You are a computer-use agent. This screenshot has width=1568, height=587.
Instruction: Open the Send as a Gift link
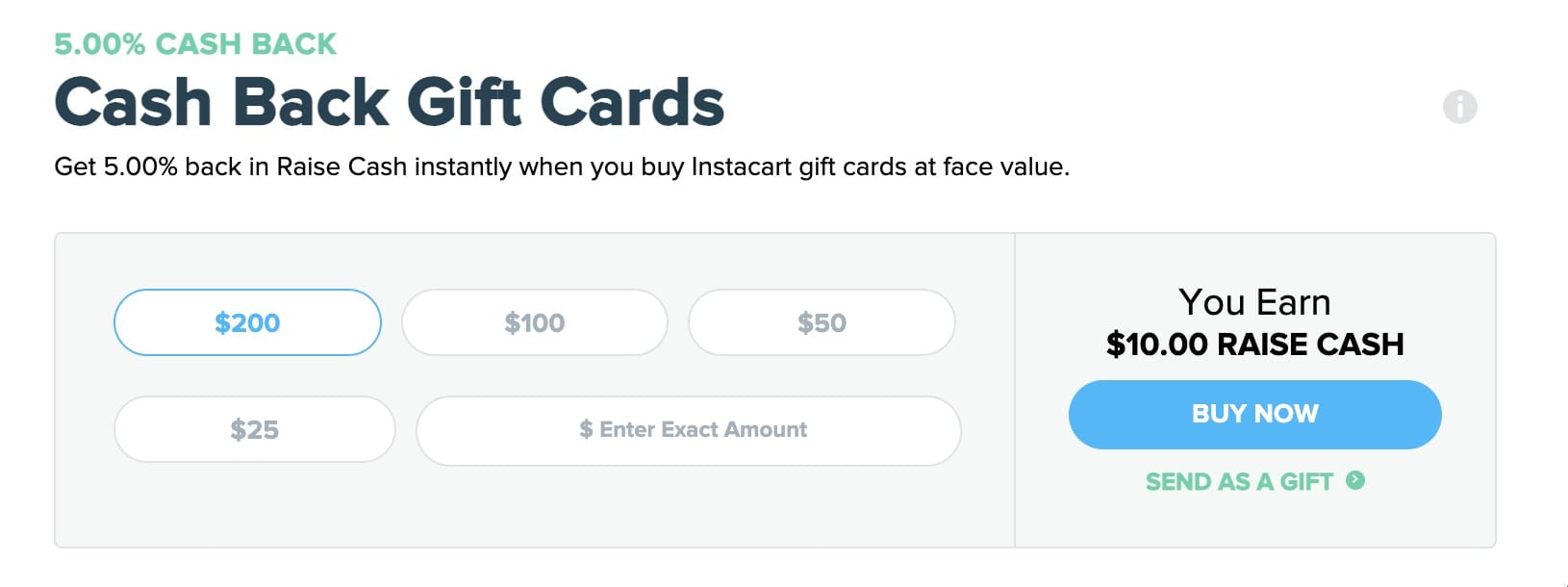[x=1239, y=481]
